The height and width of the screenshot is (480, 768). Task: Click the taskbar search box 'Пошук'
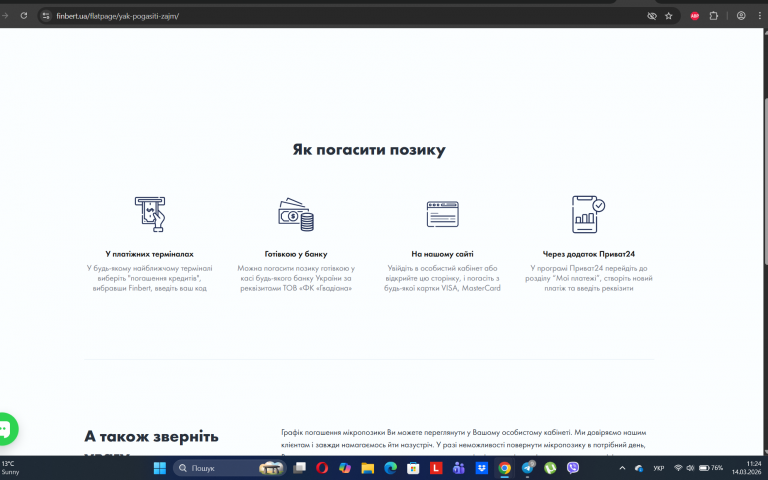coord(230,468)
